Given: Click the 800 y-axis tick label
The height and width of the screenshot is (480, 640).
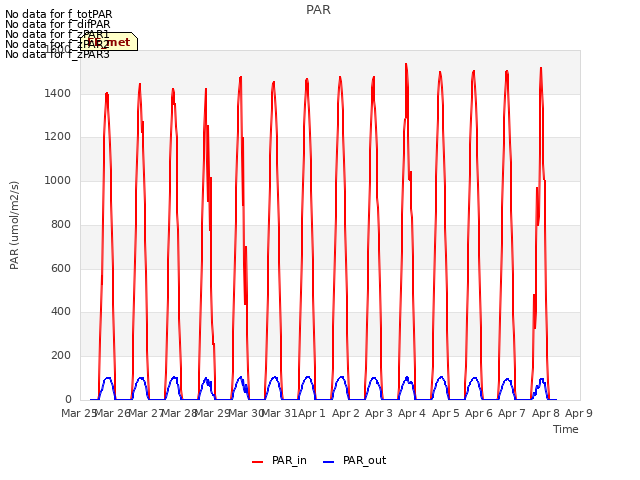Looking at the screenshot, I should point(61,224).
